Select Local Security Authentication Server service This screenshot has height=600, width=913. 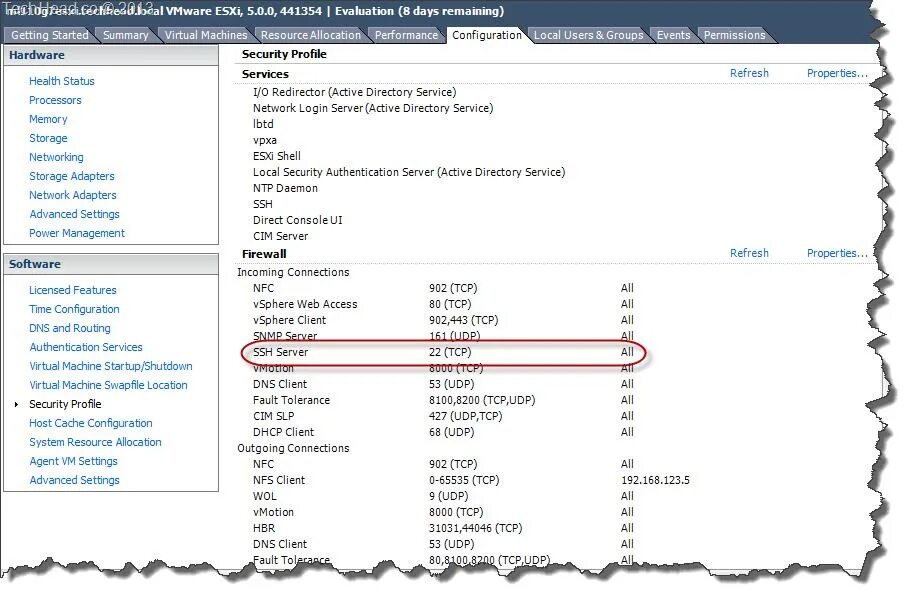point(409,172)
